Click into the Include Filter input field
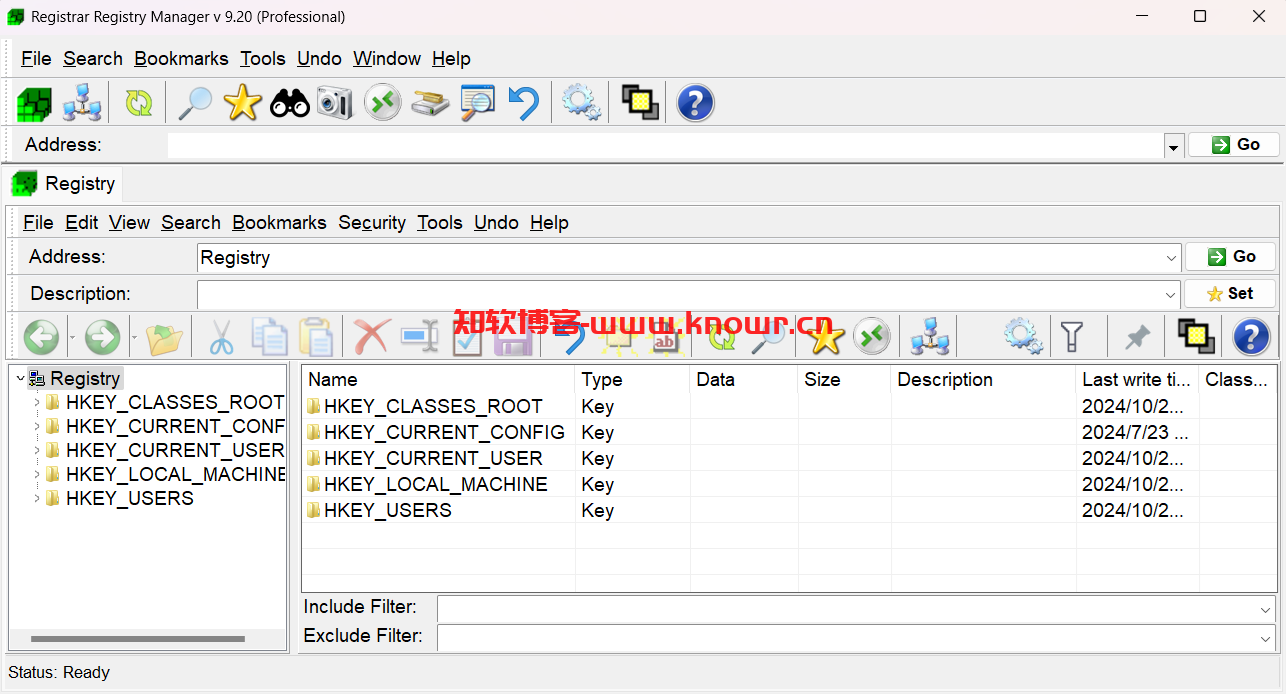The width and height of the screenshot is (1286, 694). pyautogui.click(x=856, y=608)
